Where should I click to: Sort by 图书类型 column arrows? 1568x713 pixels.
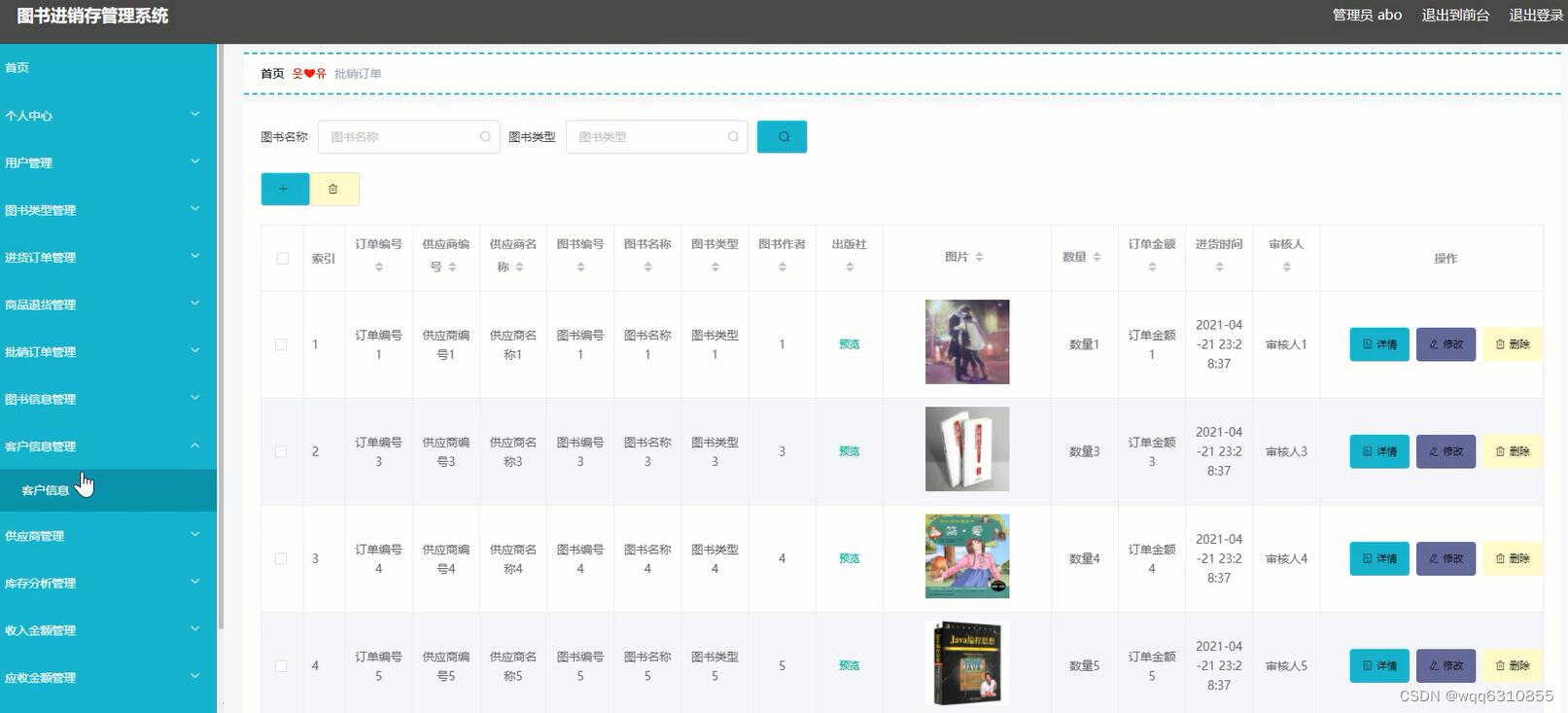click(x=714, y=267)
